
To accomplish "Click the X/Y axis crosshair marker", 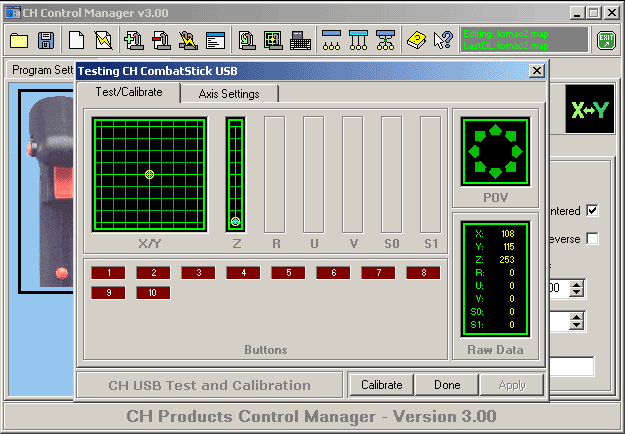I will coord(149,174).
